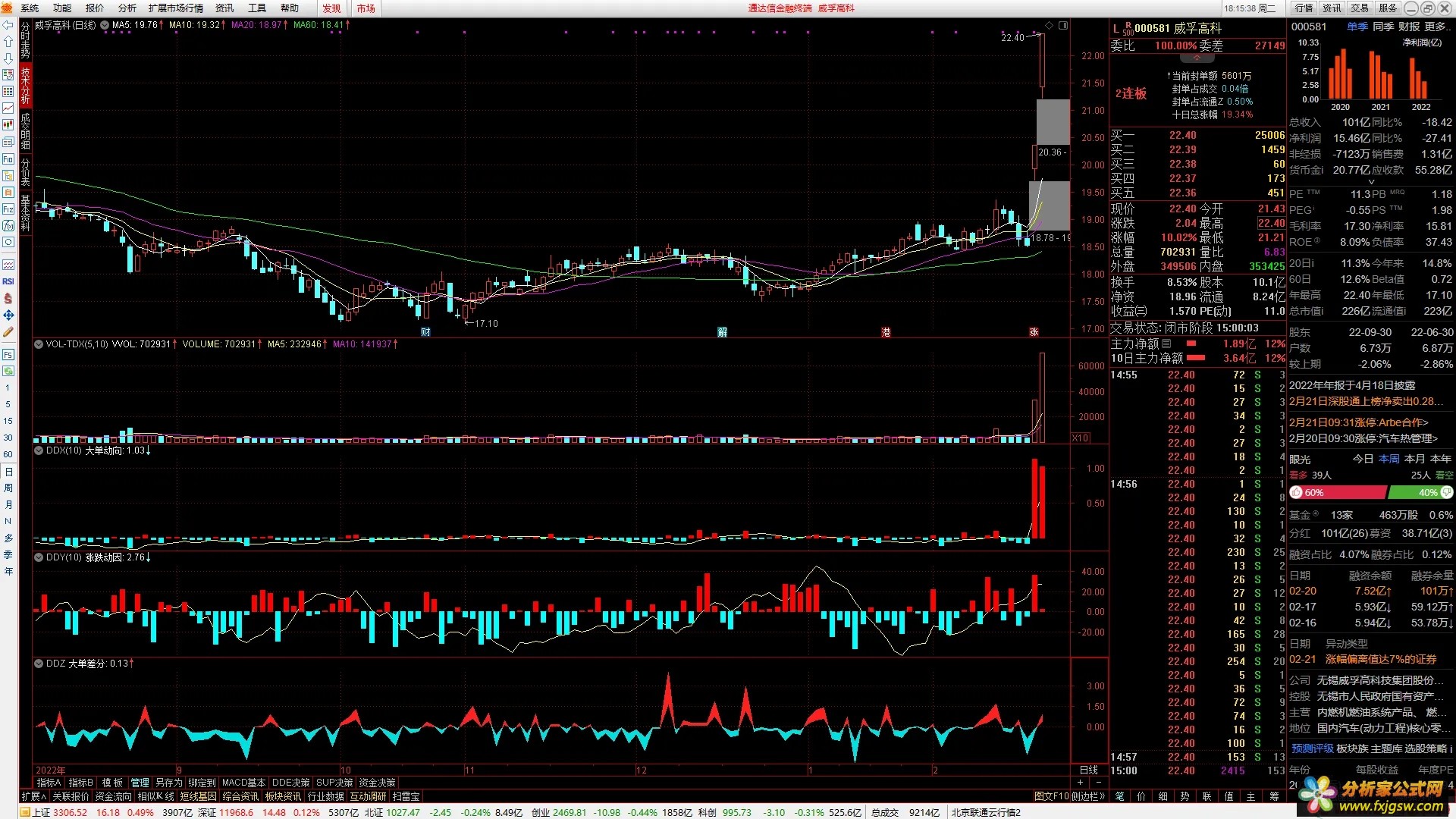Switch to the 基本资料 vertical tab
This screenshot has width=1456, height=819.
(25, 213)
